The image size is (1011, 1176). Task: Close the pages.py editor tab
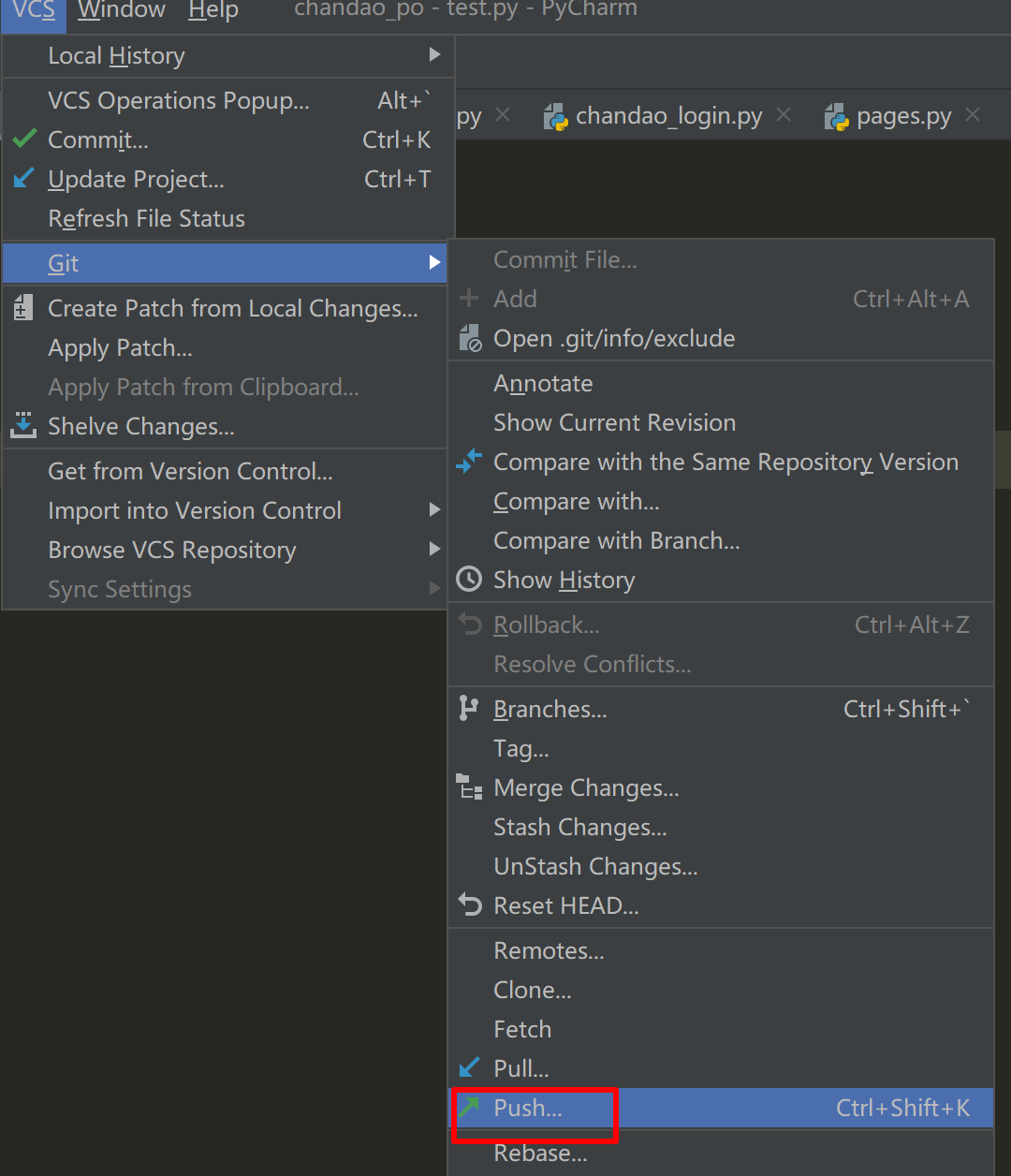coord(973,115)
